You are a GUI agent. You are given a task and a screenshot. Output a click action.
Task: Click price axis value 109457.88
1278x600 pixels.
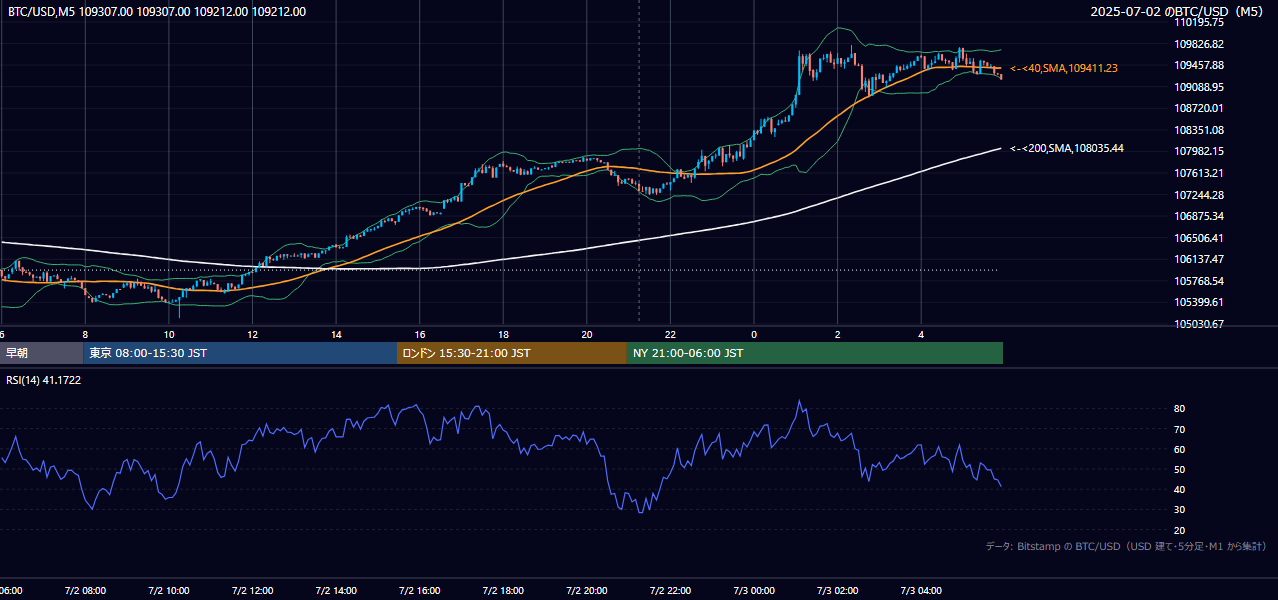1200,65
